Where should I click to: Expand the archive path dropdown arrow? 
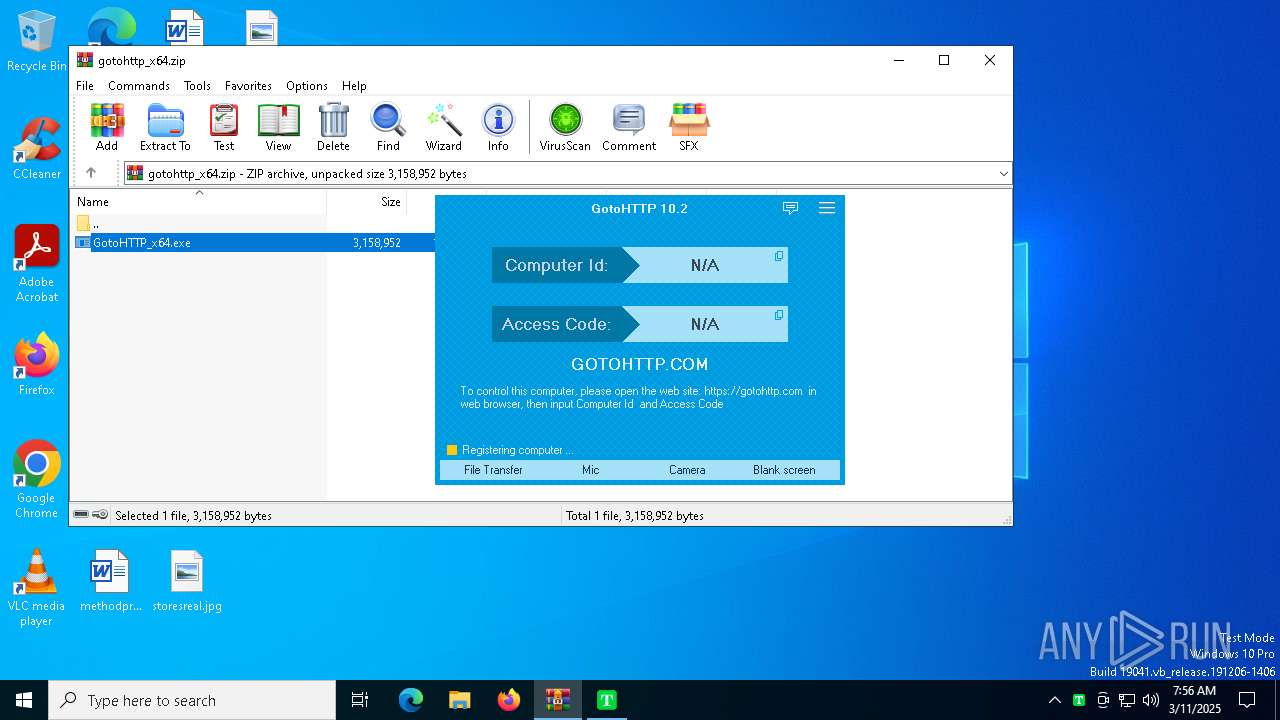click(x=1003, y=173)
